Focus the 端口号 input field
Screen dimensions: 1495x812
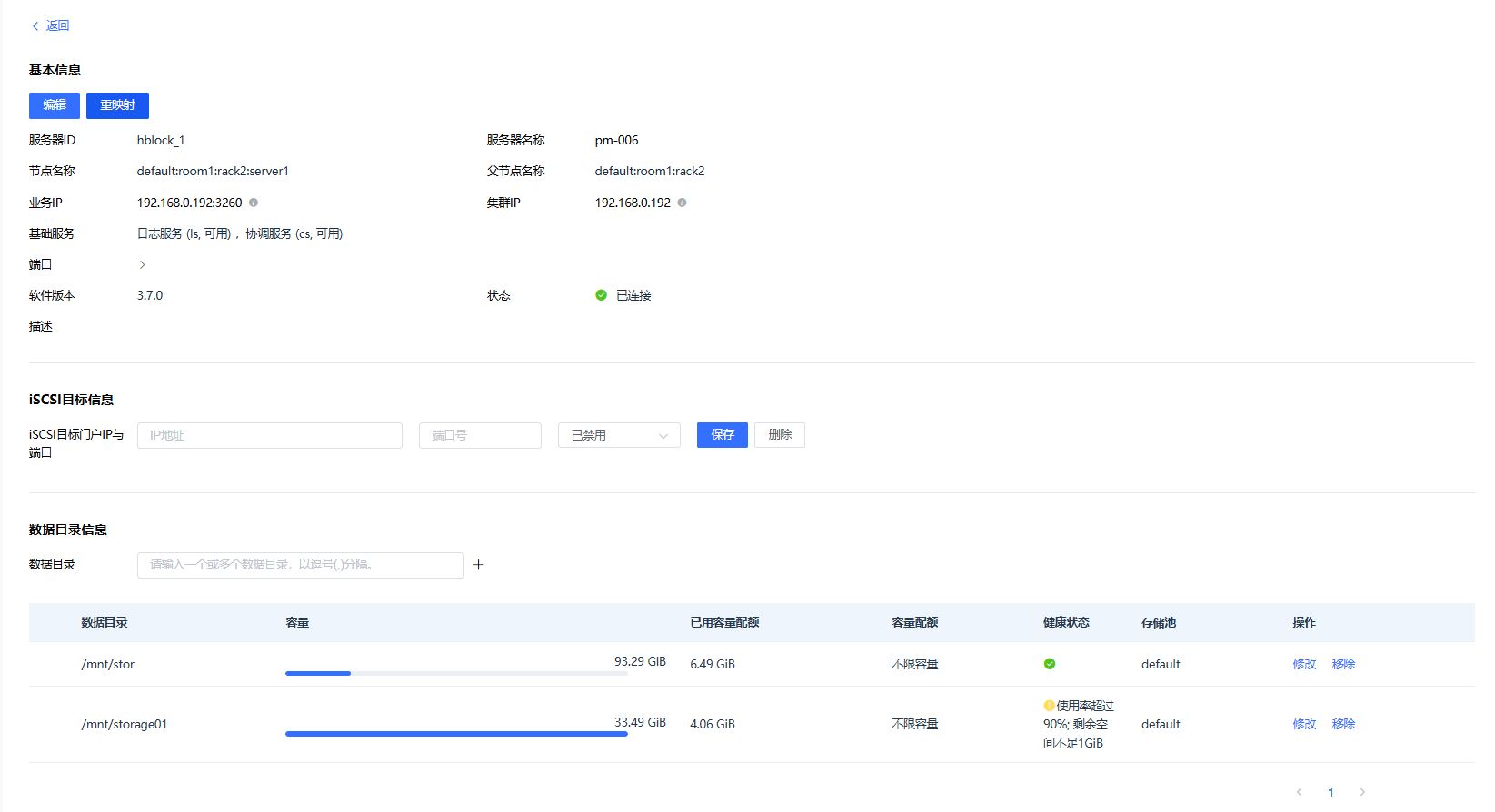tap(480, 435)
